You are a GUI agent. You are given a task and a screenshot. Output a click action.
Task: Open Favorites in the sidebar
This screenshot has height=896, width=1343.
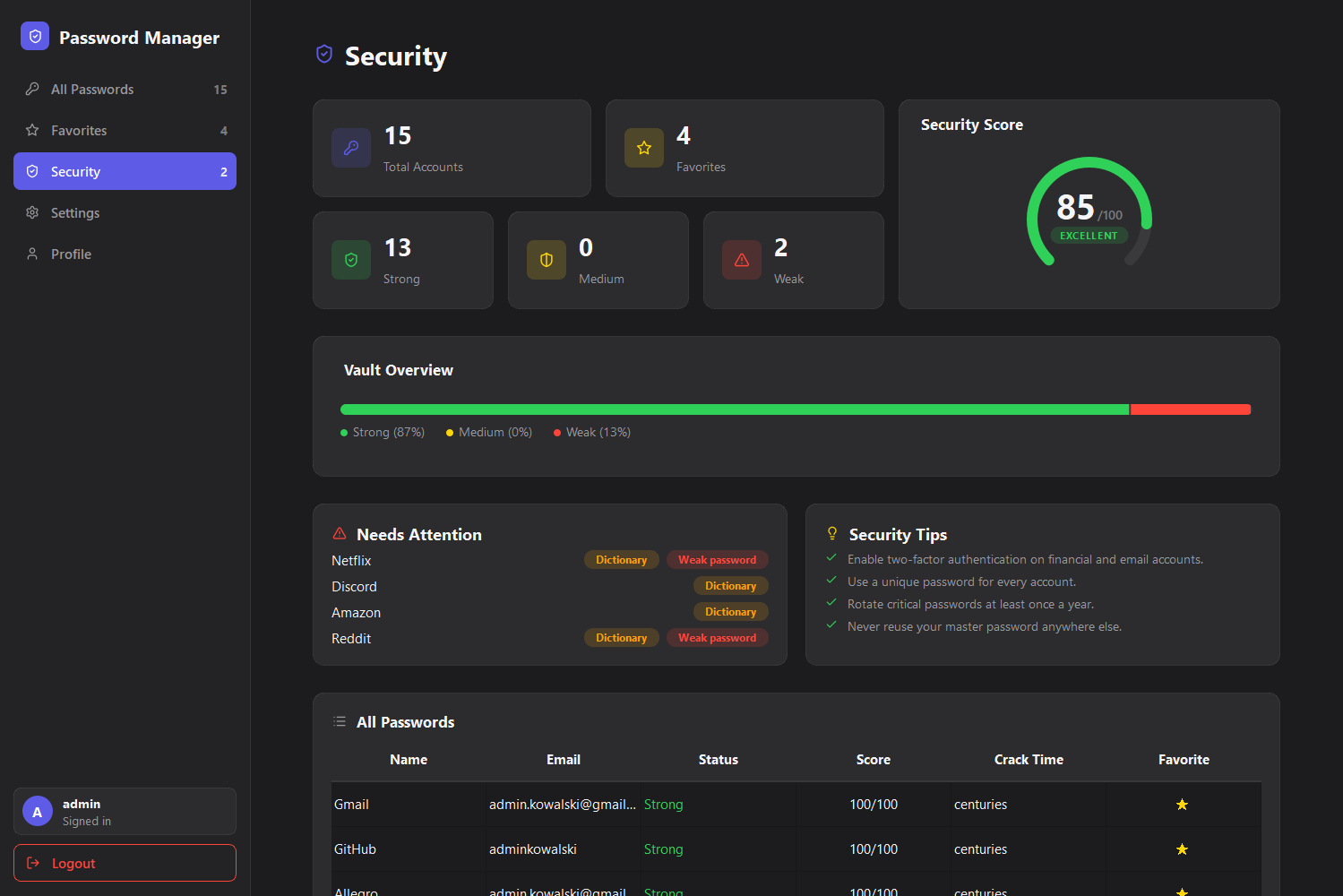pyautogui.click(x=125, y=130)
